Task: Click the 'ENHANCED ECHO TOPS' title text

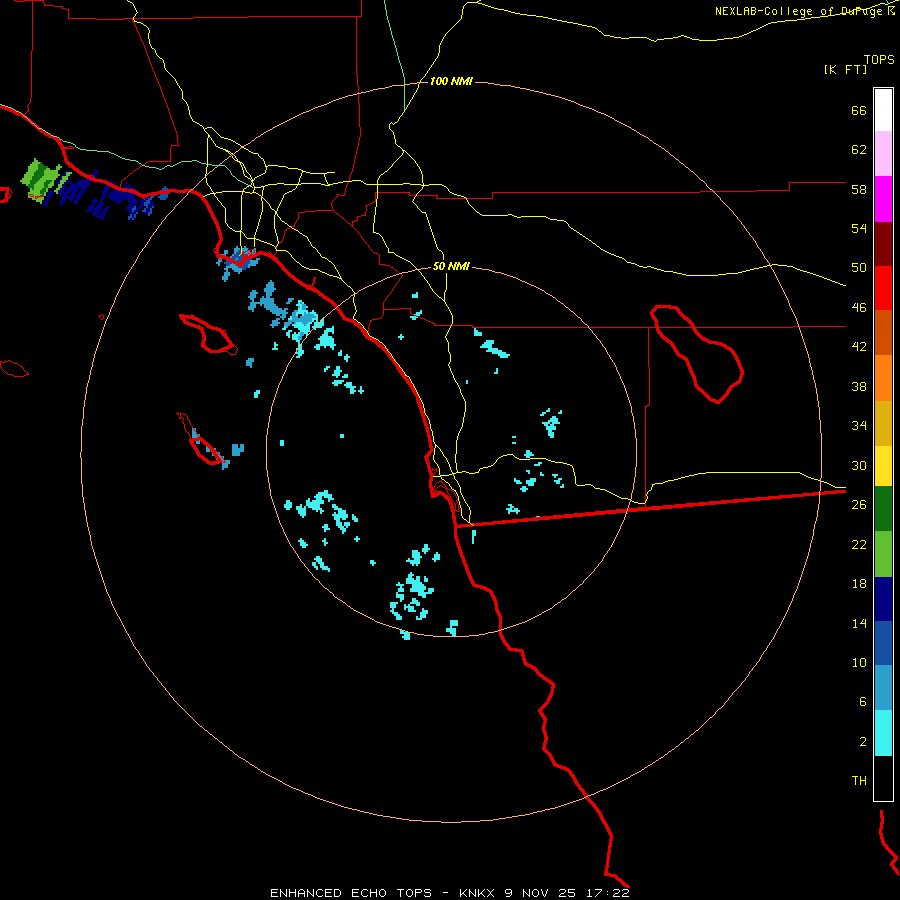Action: coord(351,893)
